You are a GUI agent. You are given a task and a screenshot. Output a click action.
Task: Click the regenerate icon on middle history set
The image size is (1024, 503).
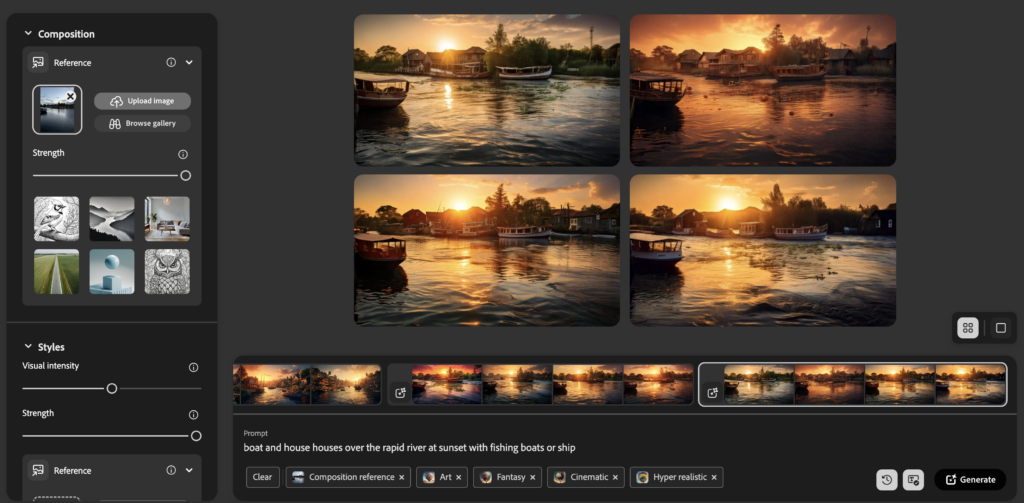pyautogui.click(x=400, y=393)
